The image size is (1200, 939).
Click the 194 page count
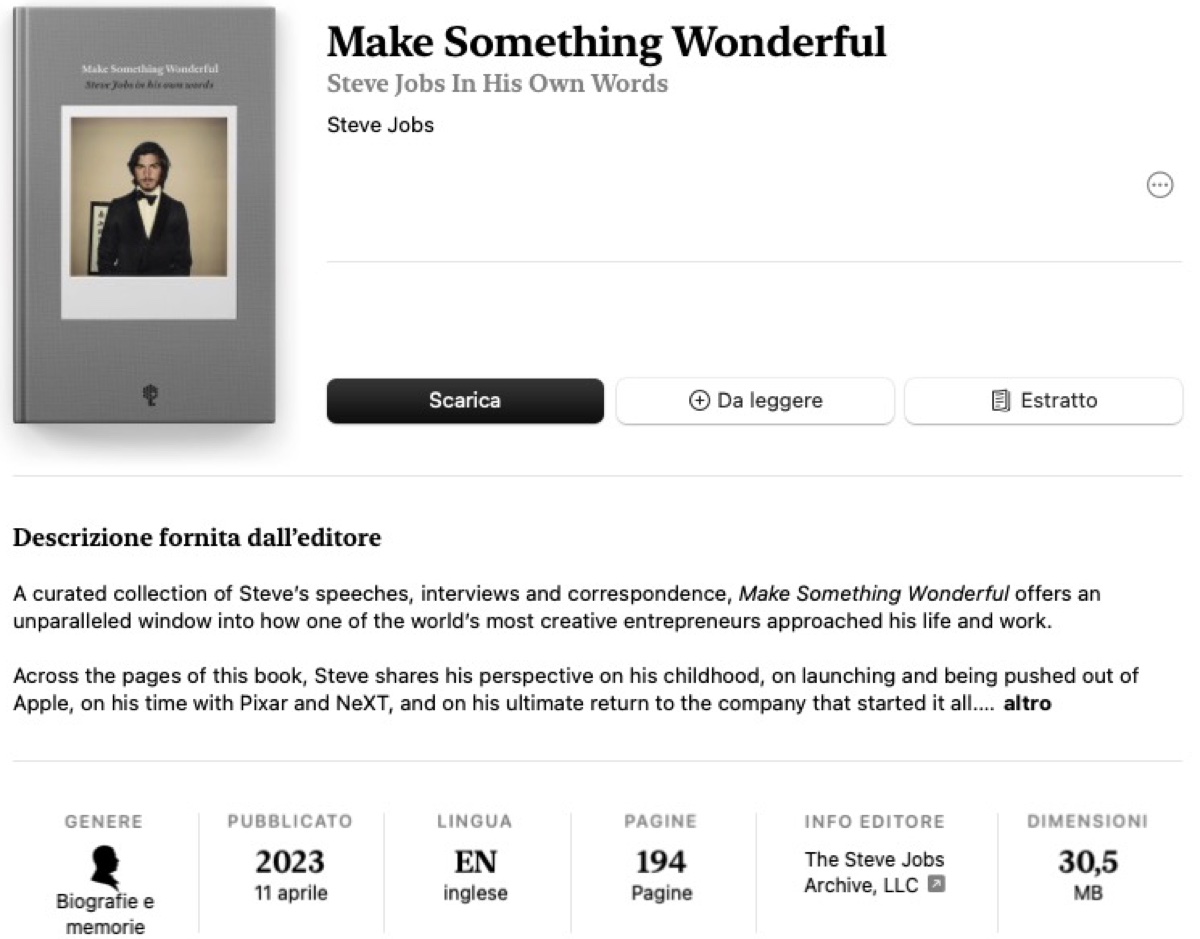point(661,861)
